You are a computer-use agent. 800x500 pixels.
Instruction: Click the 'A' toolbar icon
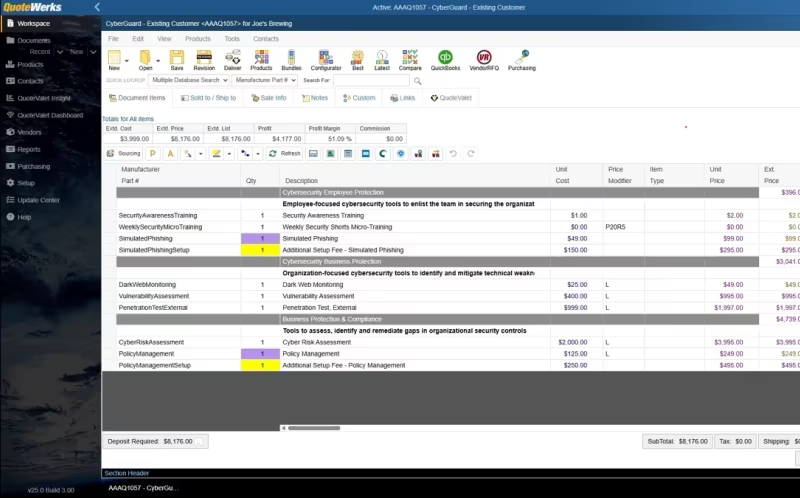point(170,154)
